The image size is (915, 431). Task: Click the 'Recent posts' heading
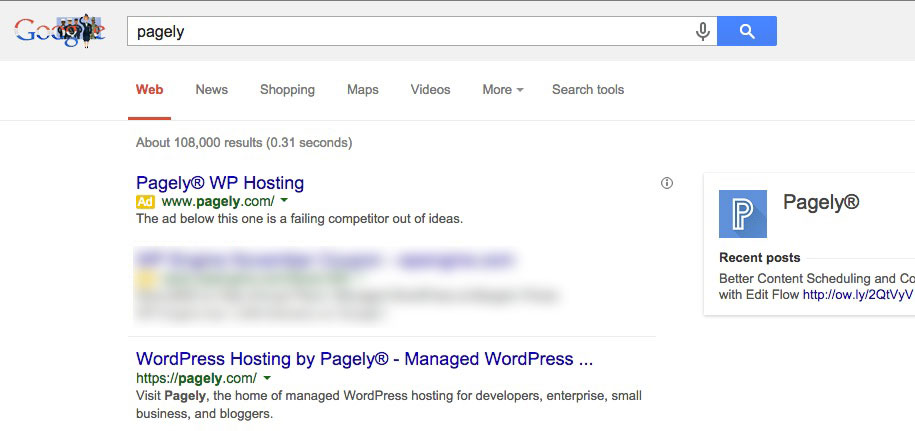[x=759, y=258]
